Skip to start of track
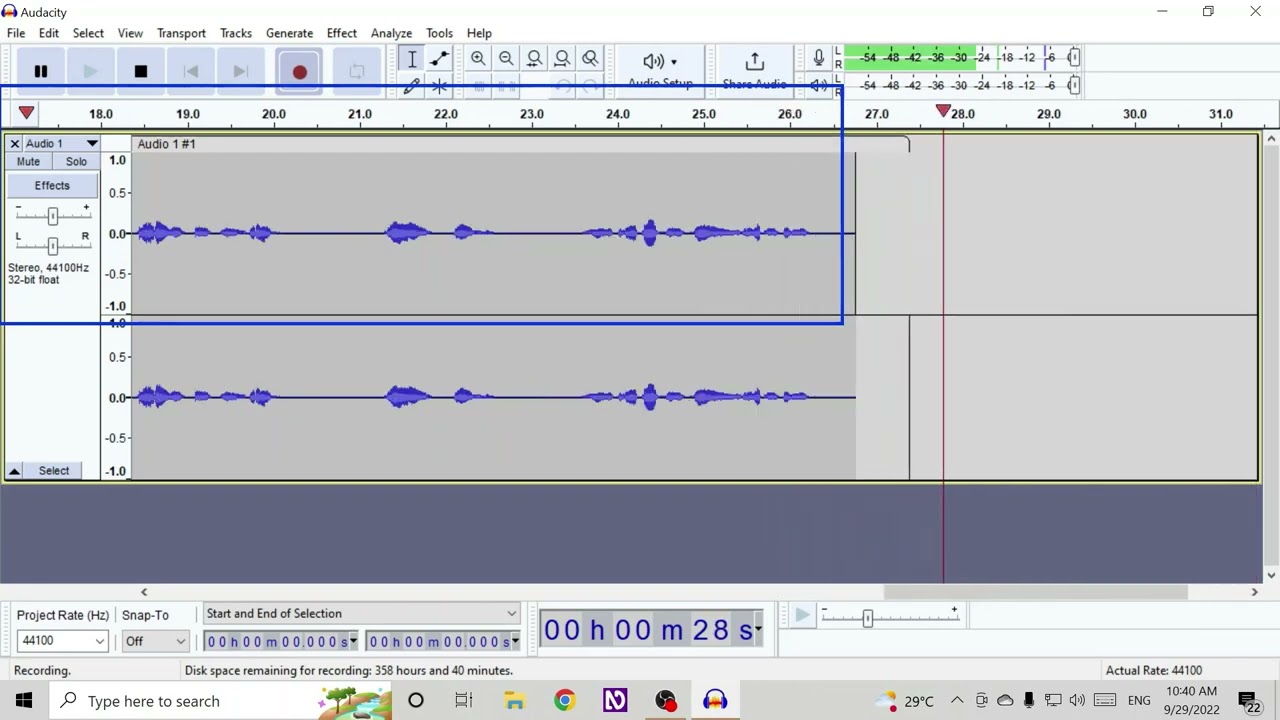Screen dimensions: 1280x720 [191, 71]
